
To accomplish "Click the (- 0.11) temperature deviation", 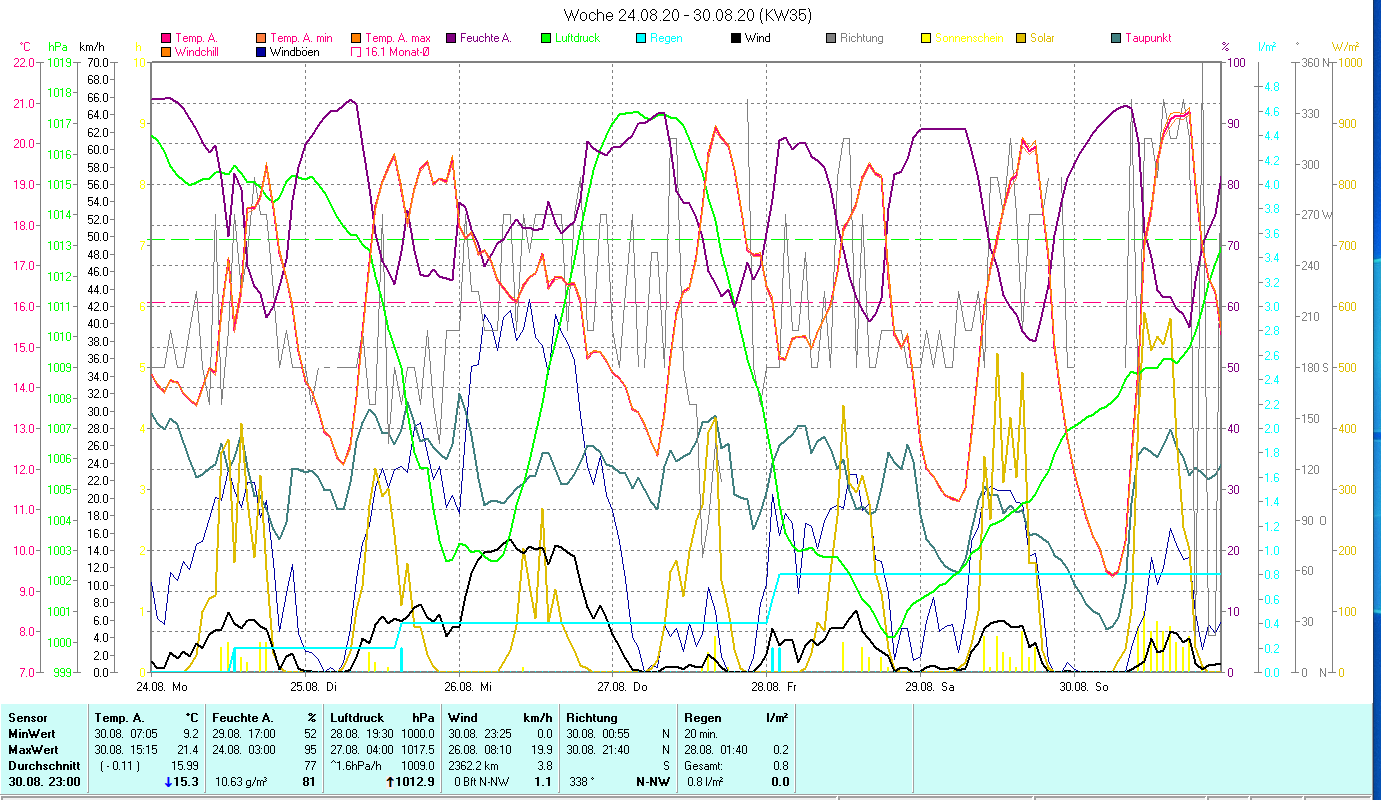I will (x=122, y=766).
